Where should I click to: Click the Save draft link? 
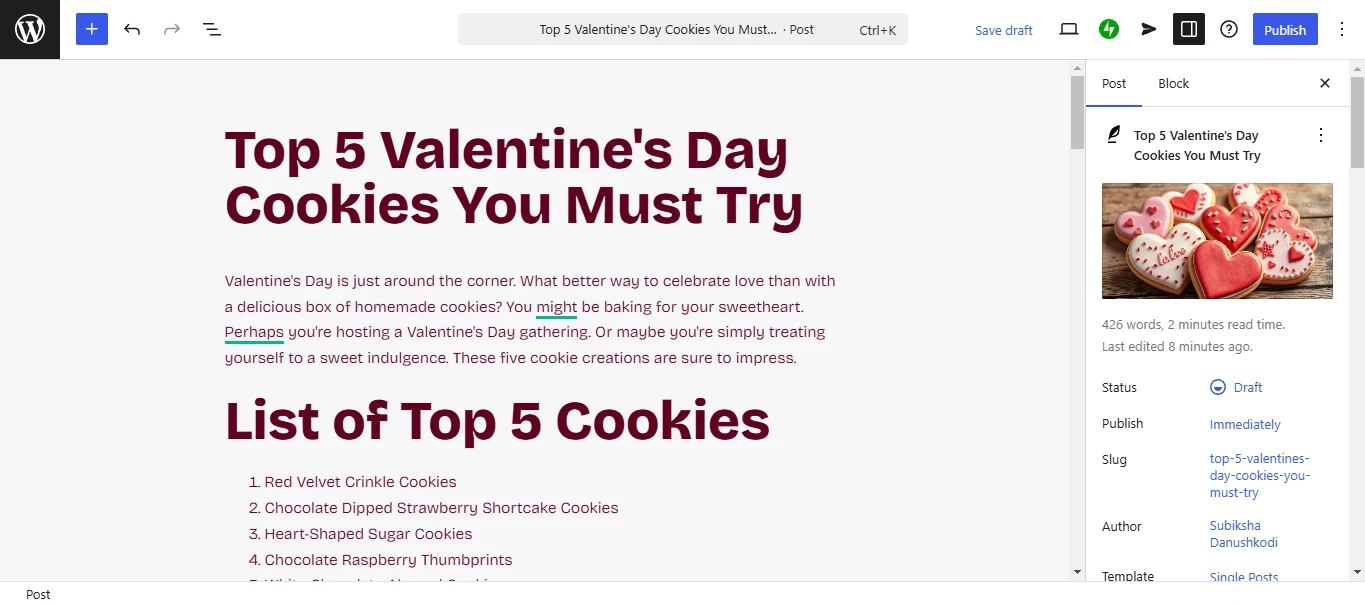coord(1003,30)
